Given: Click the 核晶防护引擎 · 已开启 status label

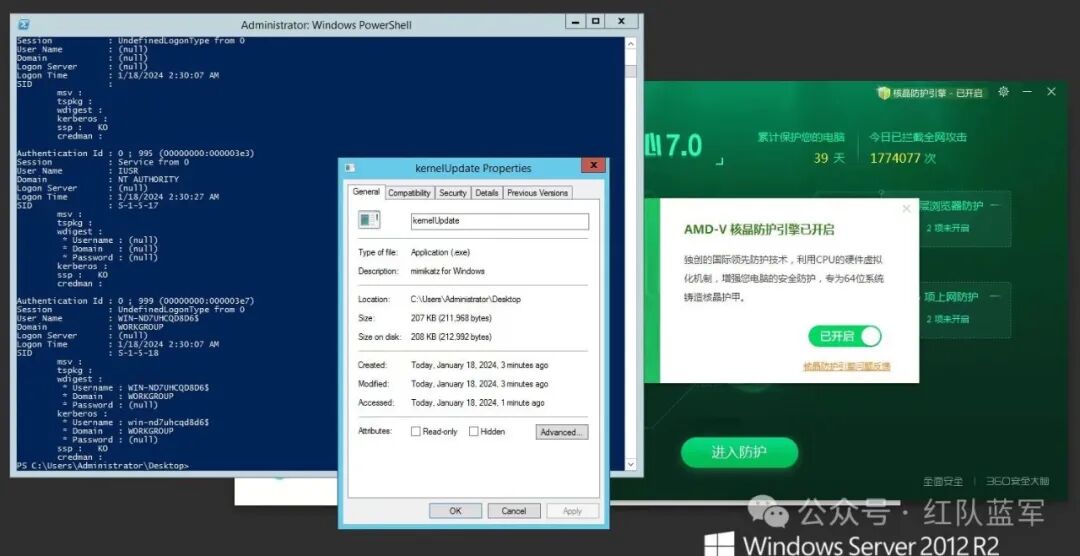Looking at the screenshot, I should click(x=937, y=93).
